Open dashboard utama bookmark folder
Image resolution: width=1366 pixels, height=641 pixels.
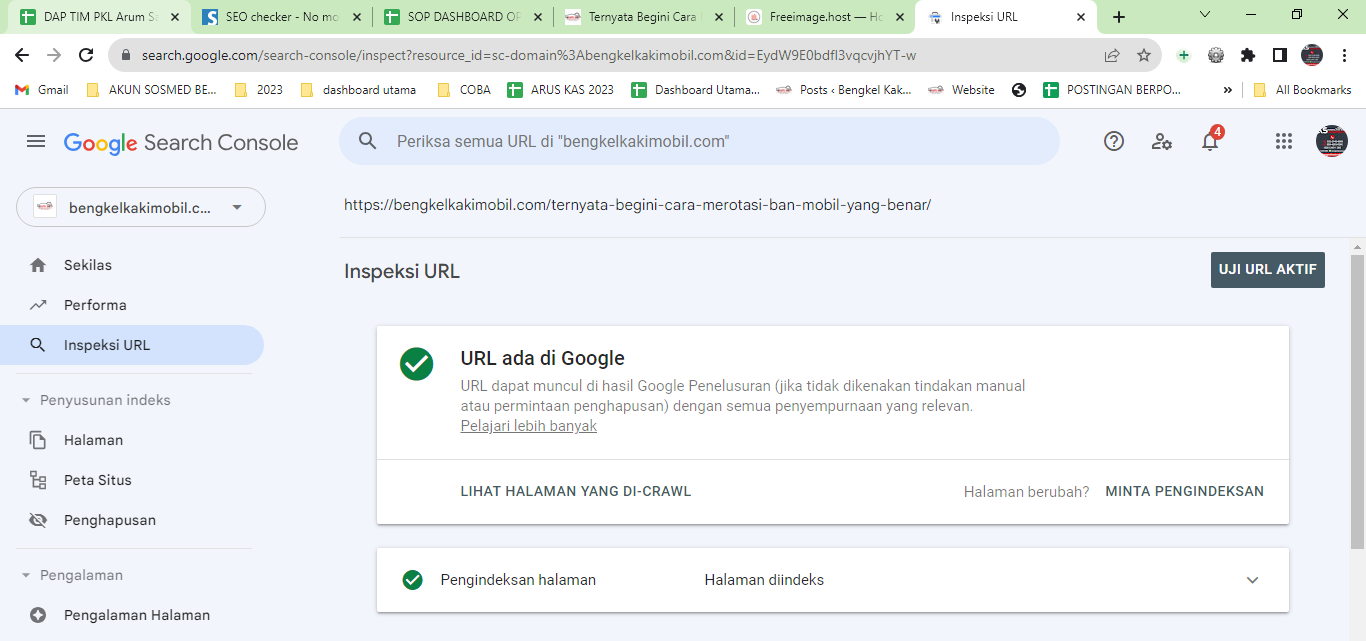pos(358,90)
